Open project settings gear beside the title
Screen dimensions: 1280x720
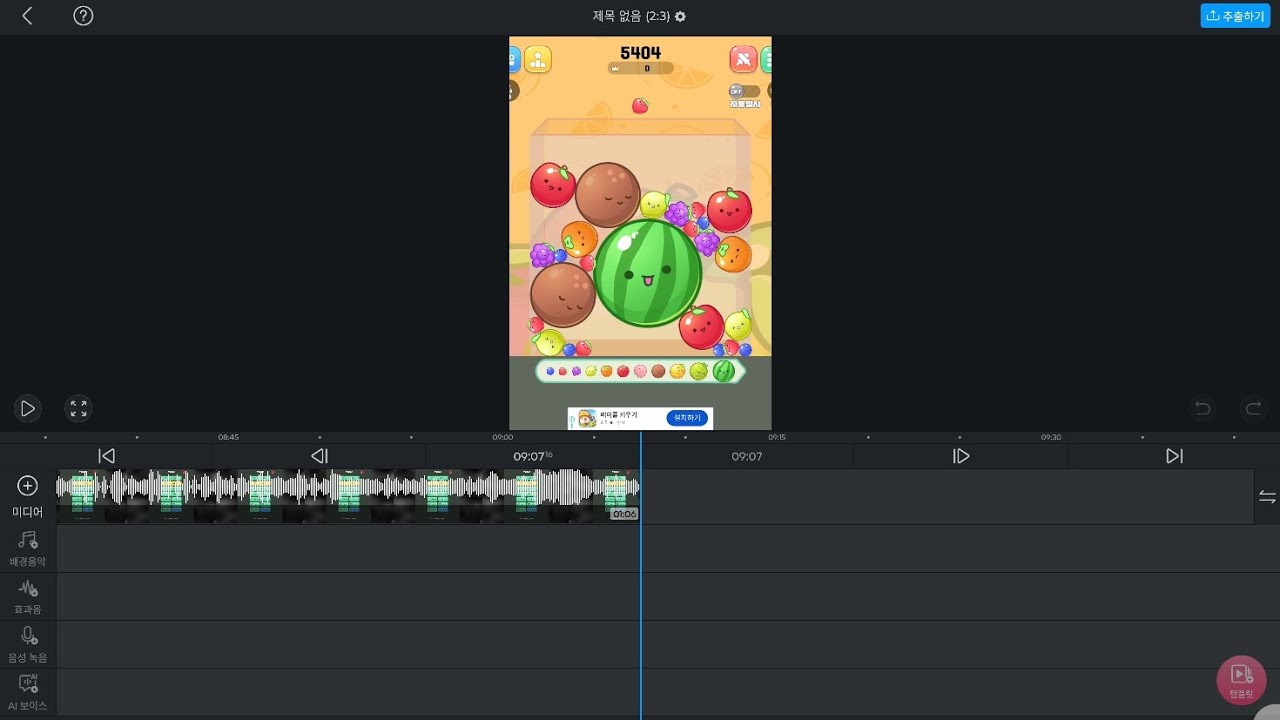point(681,16)
